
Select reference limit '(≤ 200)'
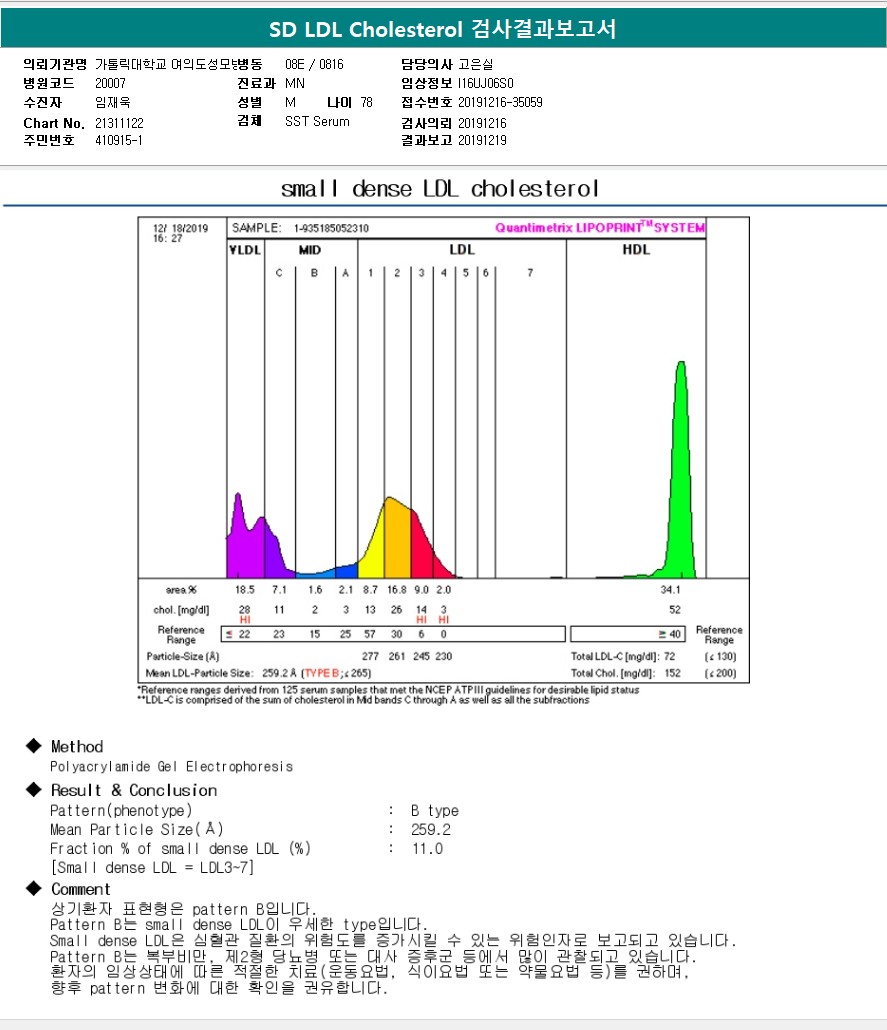click(720, 673)
